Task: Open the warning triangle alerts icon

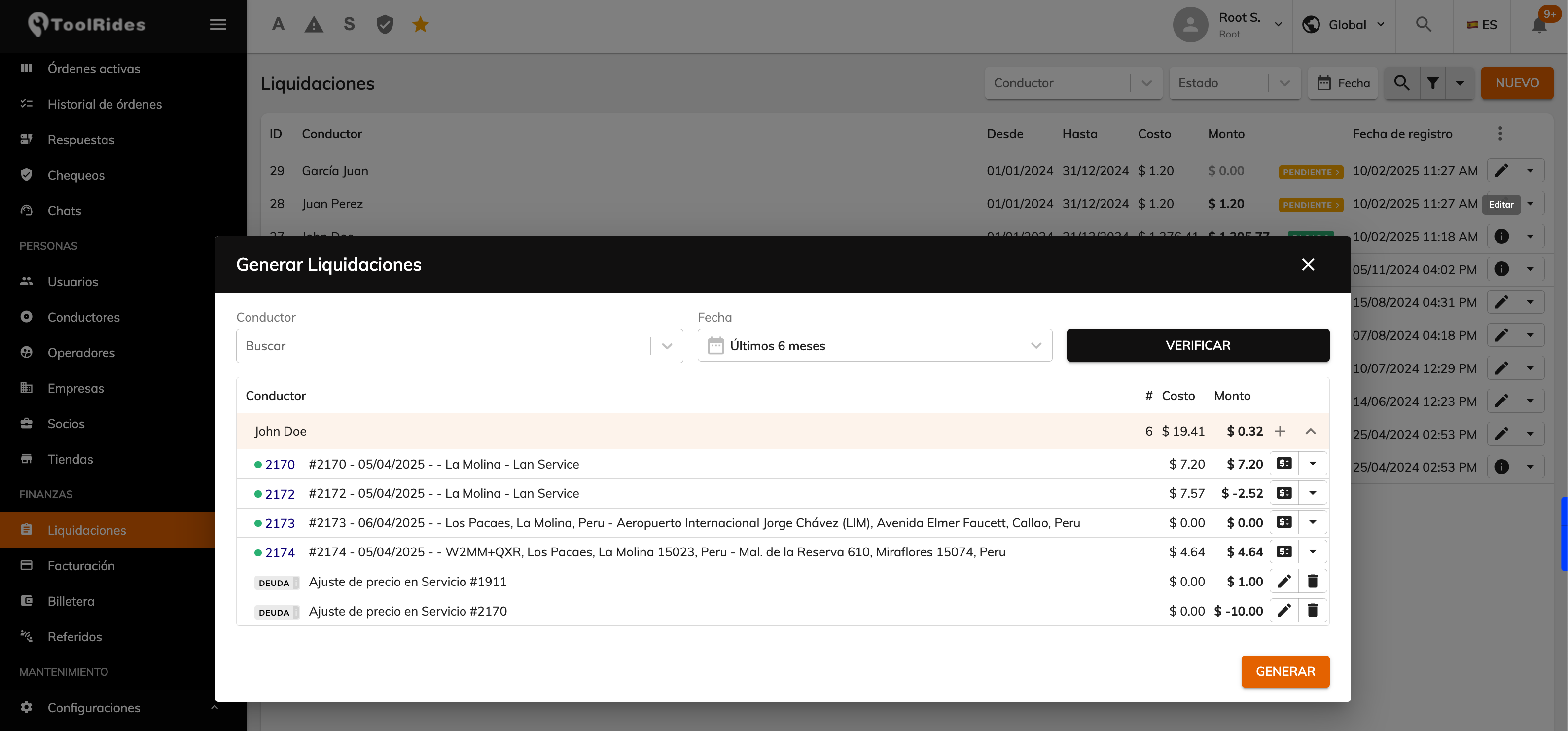Action: (x=314, y=24)
